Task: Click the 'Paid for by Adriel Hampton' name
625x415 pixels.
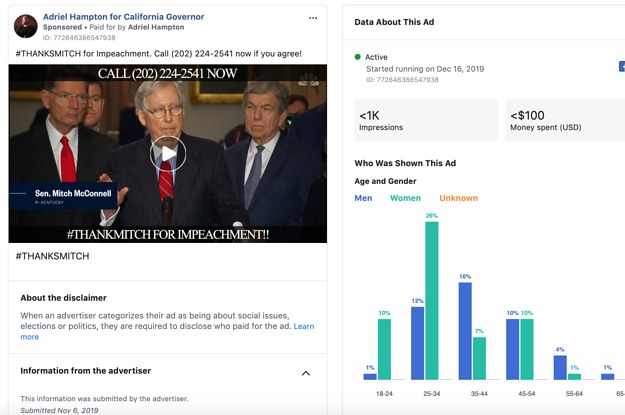Action: pyautogui.click(x=157, y=28)
